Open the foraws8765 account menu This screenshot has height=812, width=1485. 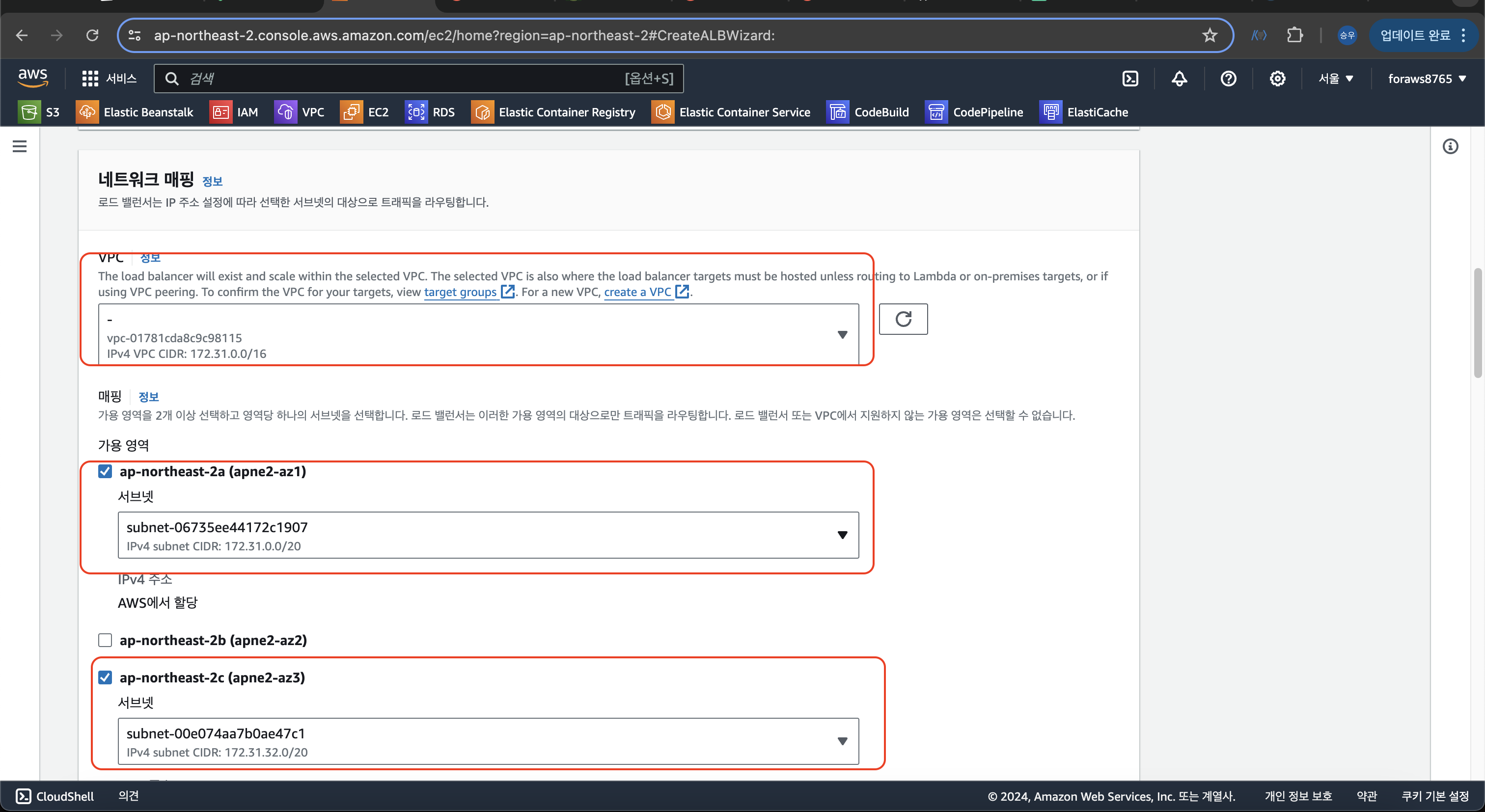(1426, 79)
